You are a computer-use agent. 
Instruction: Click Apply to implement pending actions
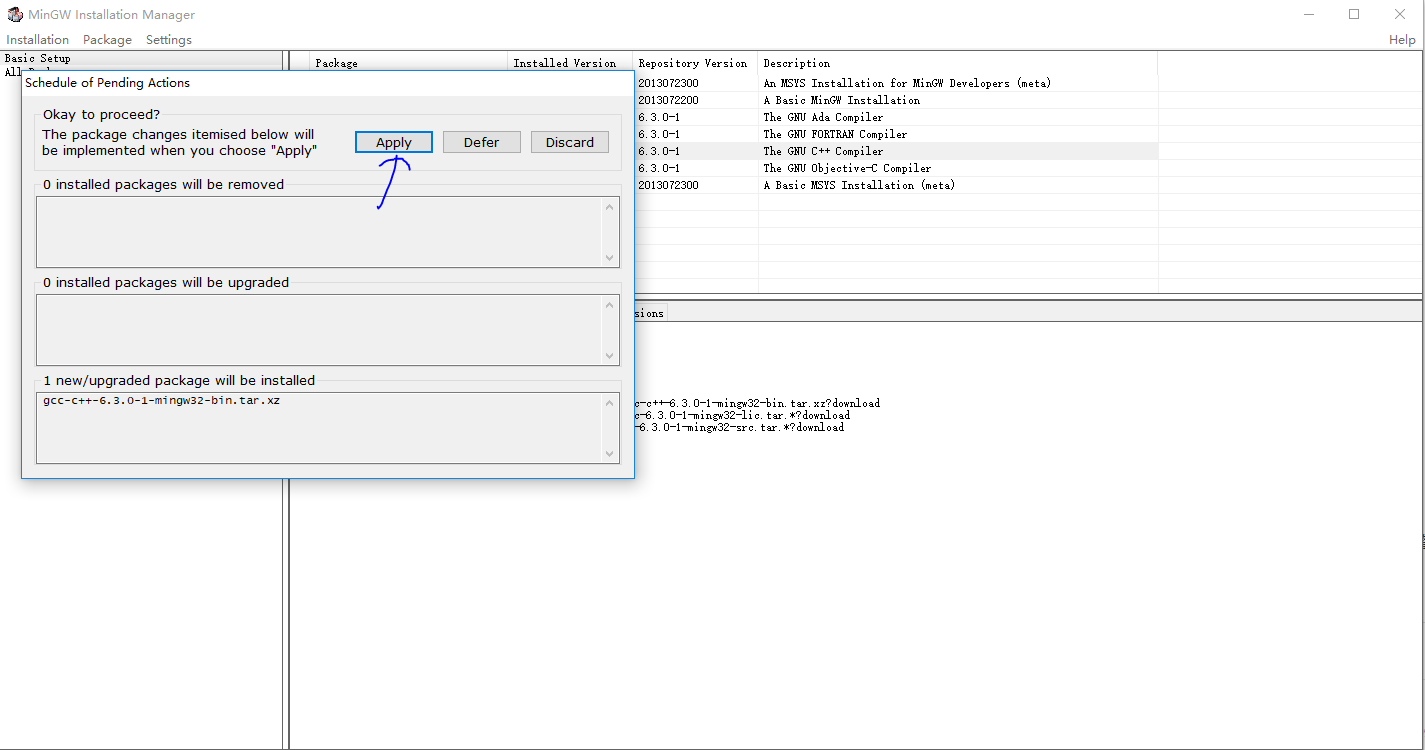pos(394,142)
